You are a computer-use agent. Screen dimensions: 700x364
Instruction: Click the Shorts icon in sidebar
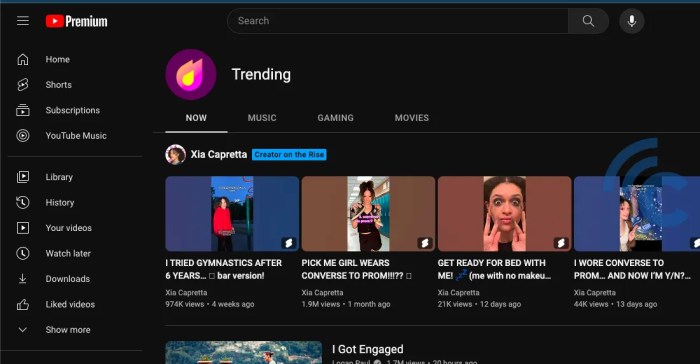(x=23, y=84)
